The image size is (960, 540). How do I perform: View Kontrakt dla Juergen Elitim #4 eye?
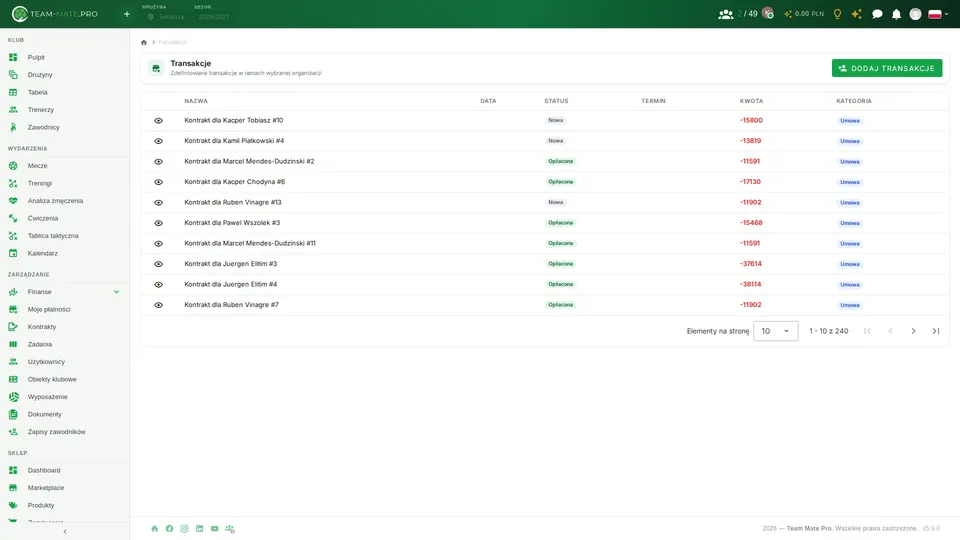pyautogui.click(x=159, y=285)
